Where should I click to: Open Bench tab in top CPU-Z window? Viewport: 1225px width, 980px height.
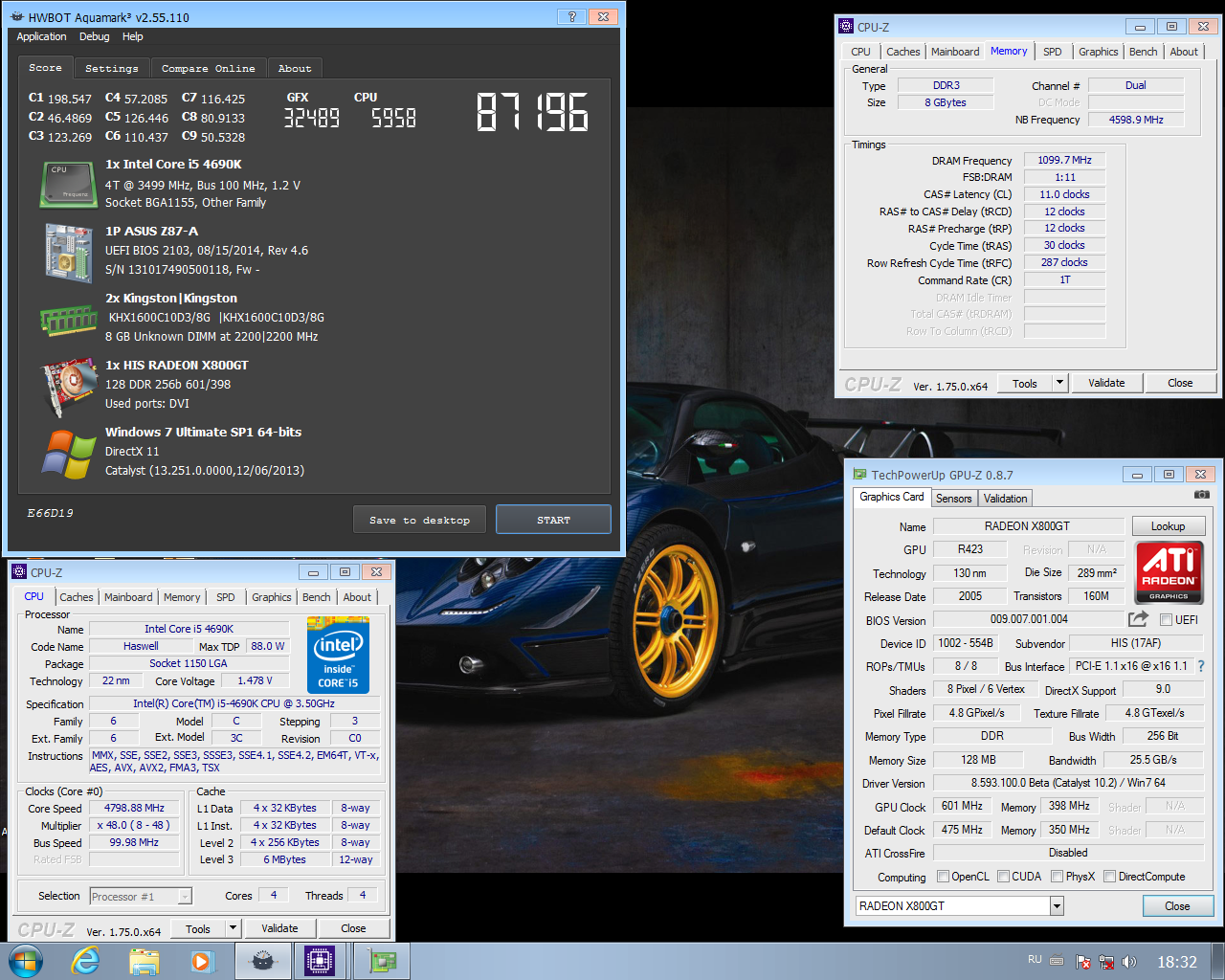(1143, 52)
